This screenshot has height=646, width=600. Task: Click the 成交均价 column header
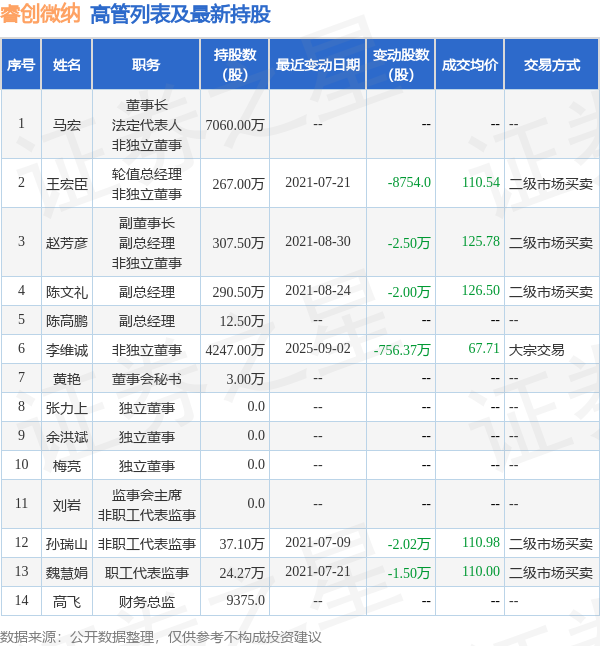click(469, 65)
